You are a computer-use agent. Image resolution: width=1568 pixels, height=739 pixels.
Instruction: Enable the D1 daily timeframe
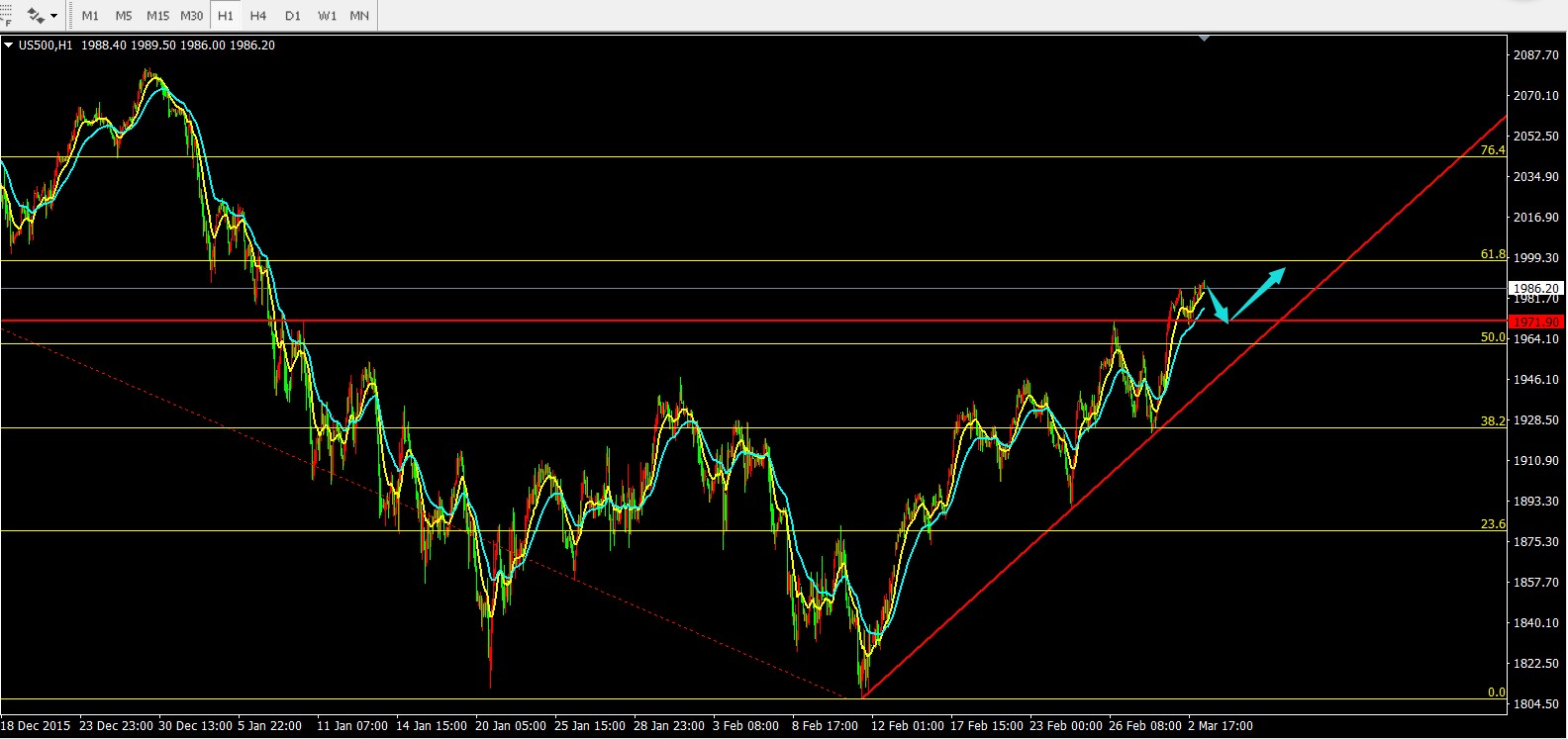(292, 16)
